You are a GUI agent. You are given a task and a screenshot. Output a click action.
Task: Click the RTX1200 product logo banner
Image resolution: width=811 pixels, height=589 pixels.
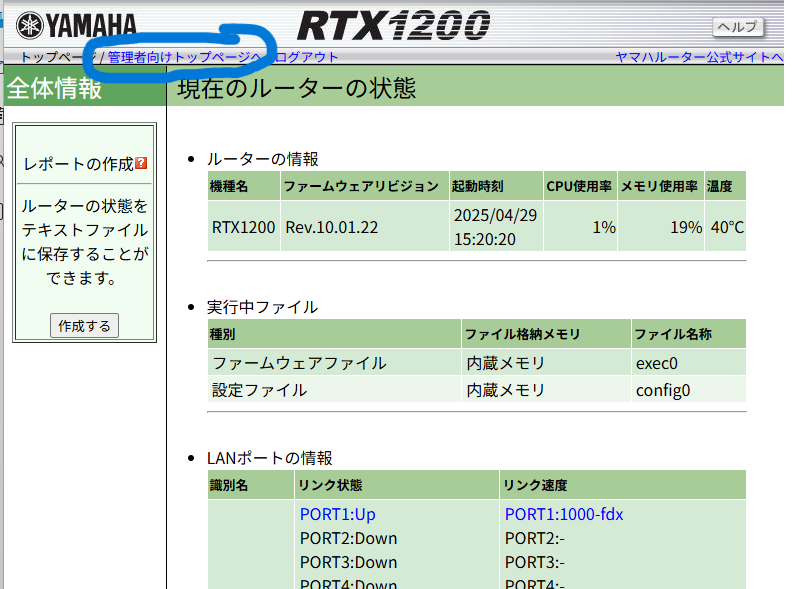point(394,25)
